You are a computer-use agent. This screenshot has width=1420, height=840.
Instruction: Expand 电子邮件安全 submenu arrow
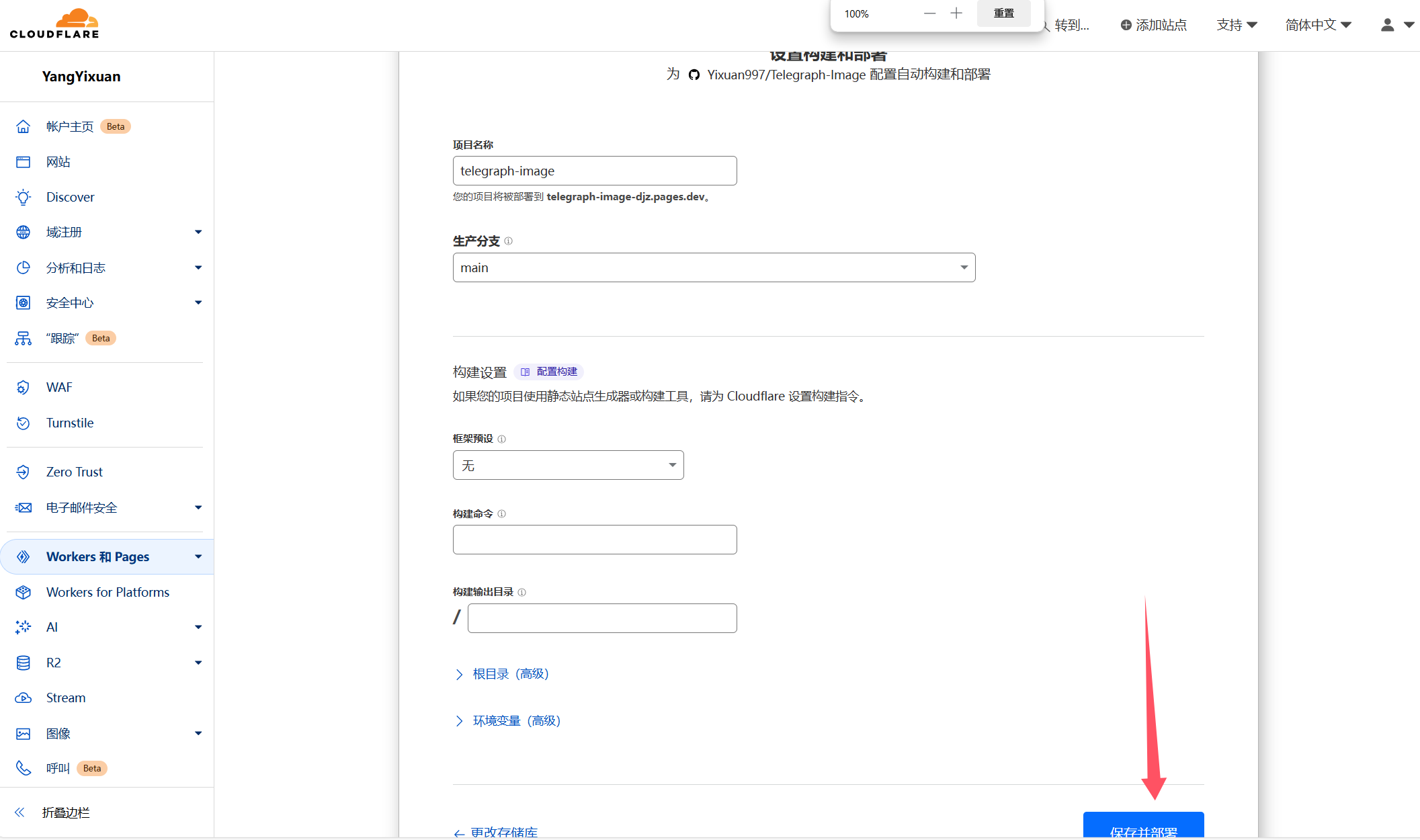(x=198, y=507)
